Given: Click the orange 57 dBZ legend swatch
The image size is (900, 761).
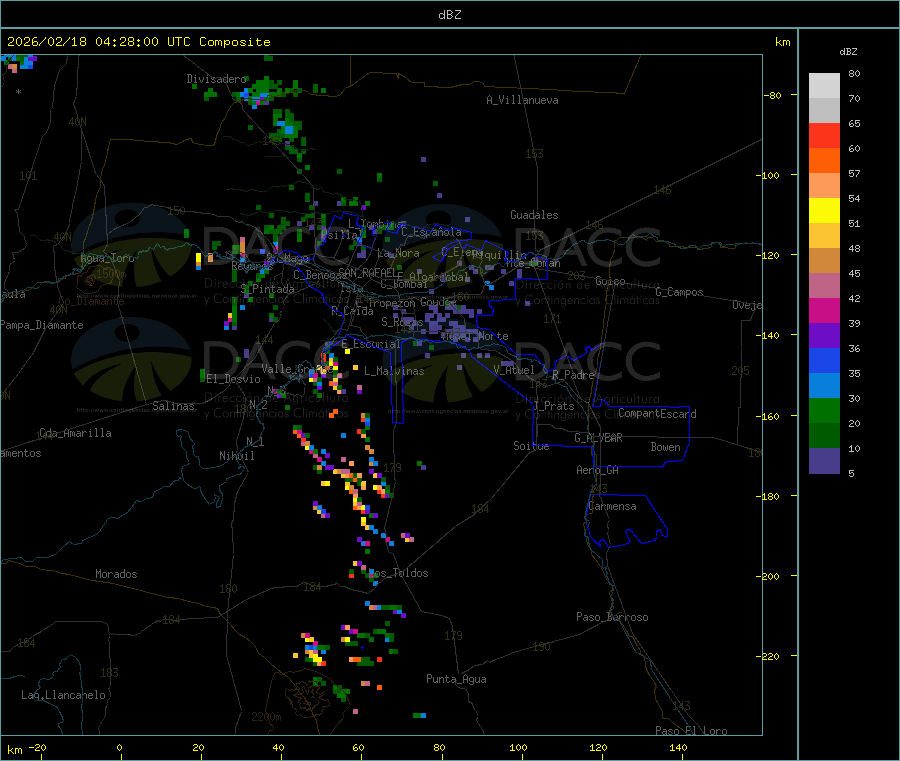Looking at the screenshot, I should [x=824, y=161].
